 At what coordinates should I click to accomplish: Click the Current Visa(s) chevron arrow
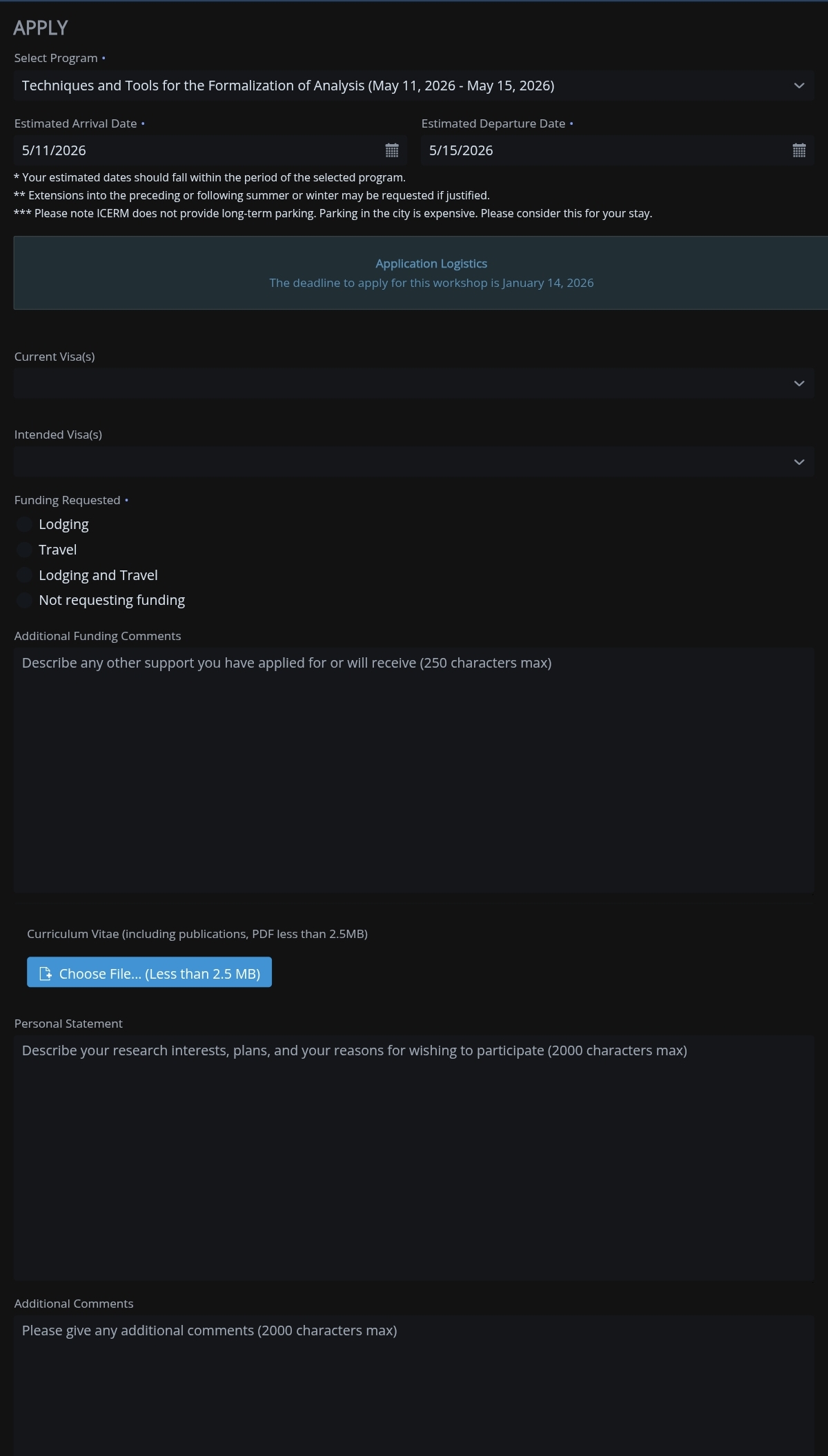799,383
